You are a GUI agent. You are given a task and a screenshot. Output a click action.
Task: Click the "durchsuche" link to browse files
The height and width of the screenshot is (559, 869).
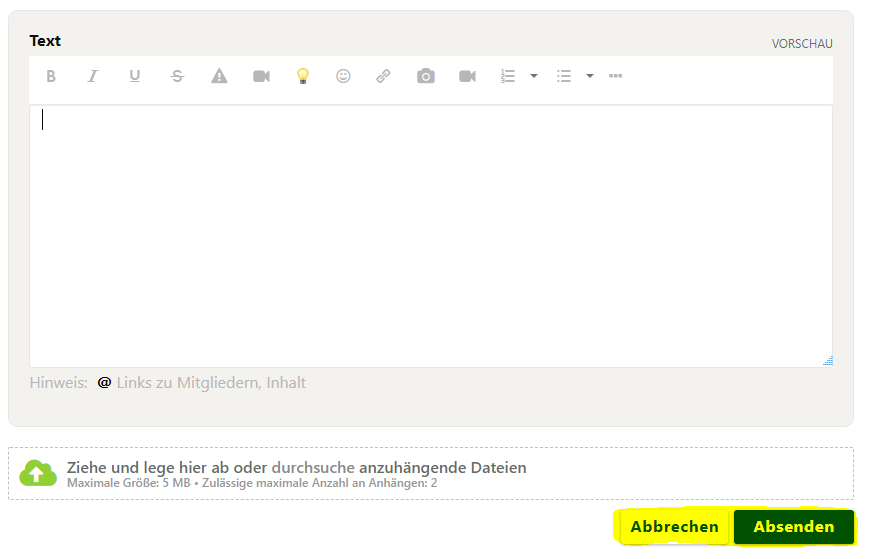click(313, 467)
